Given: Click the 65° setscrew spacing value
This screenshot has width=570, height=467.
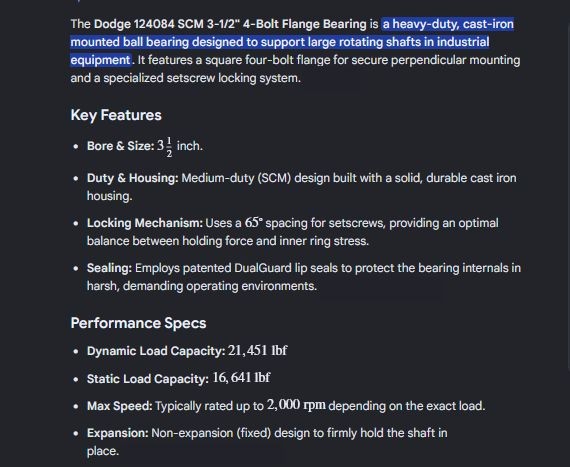Looking at the screenshot, I should tap(253, 222).
